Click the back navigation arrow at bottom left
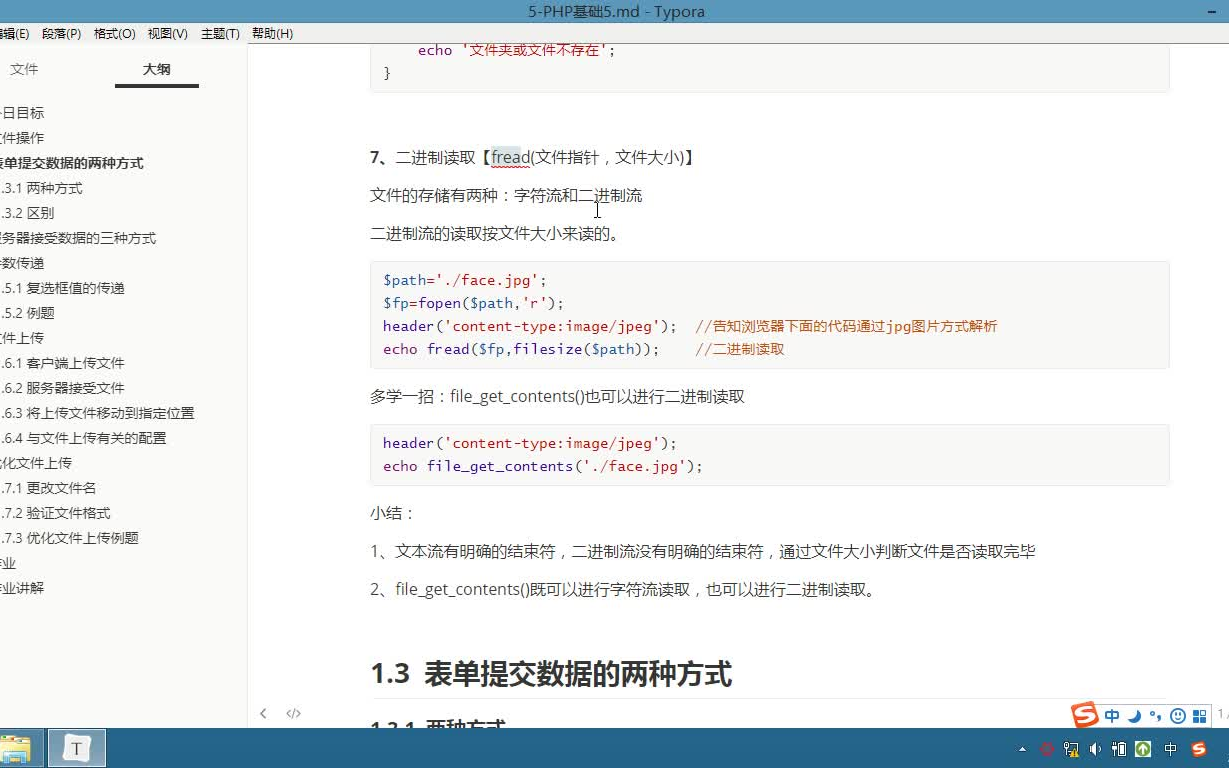This screenshot has width=1229, height=768. [263, 713]
